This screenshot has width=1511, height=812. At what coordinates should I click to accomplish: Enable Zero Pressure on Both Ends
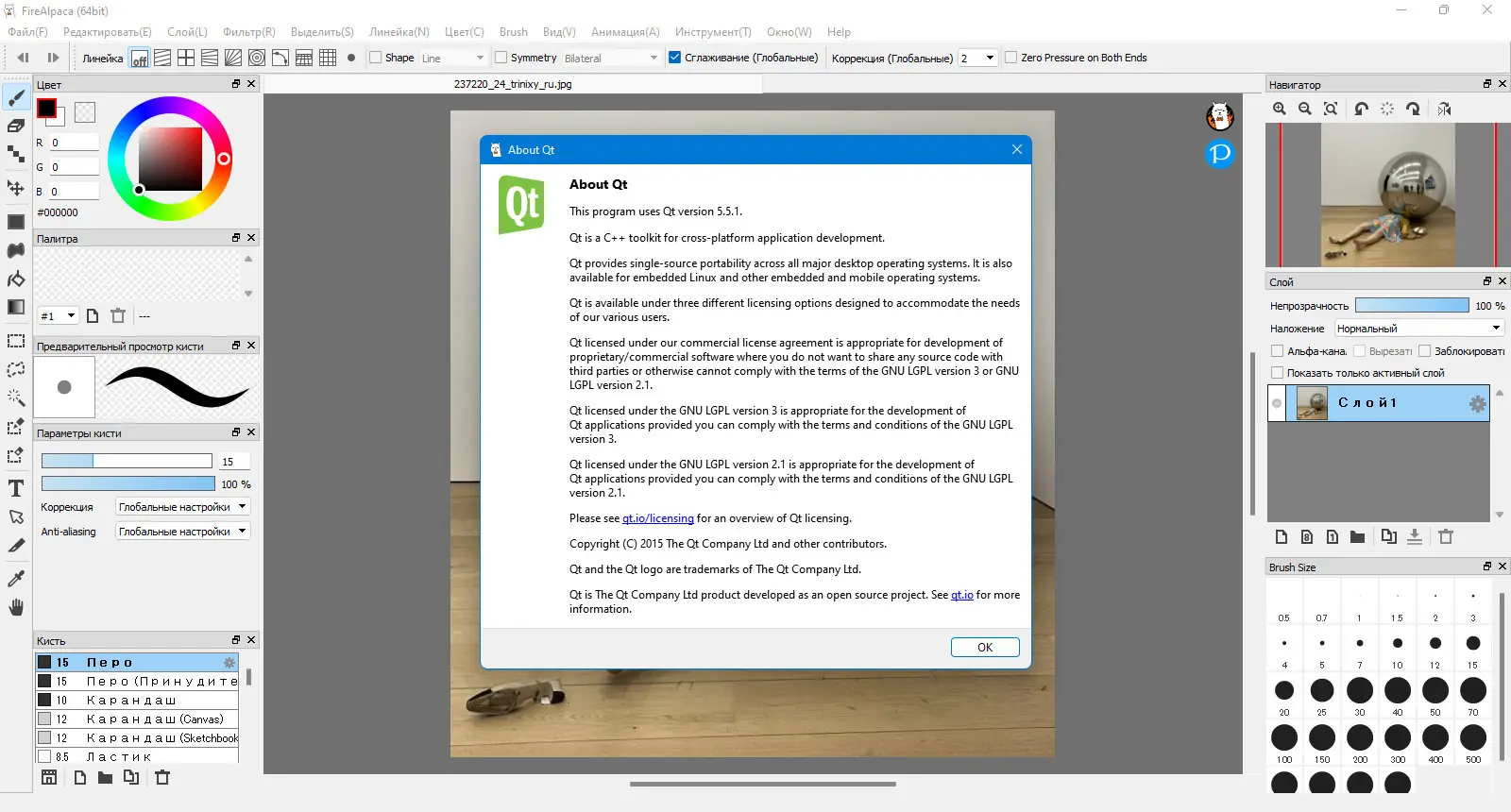tap(1010, 58)
